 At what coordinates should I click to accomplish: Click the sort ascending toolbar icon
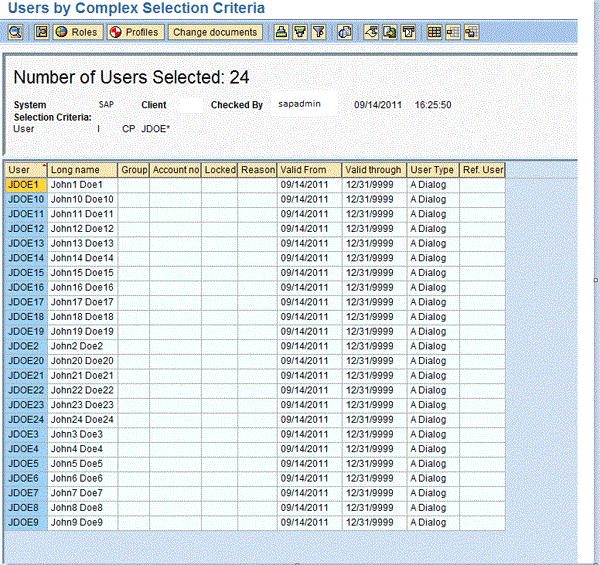click(282, 32)
